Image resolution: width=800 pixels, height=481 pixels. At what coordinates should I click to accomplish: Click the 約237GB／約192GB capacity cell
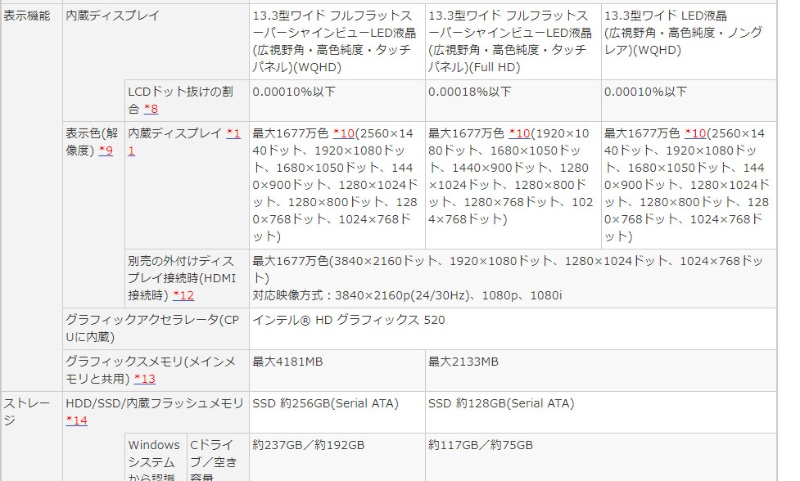click(308, 444)
